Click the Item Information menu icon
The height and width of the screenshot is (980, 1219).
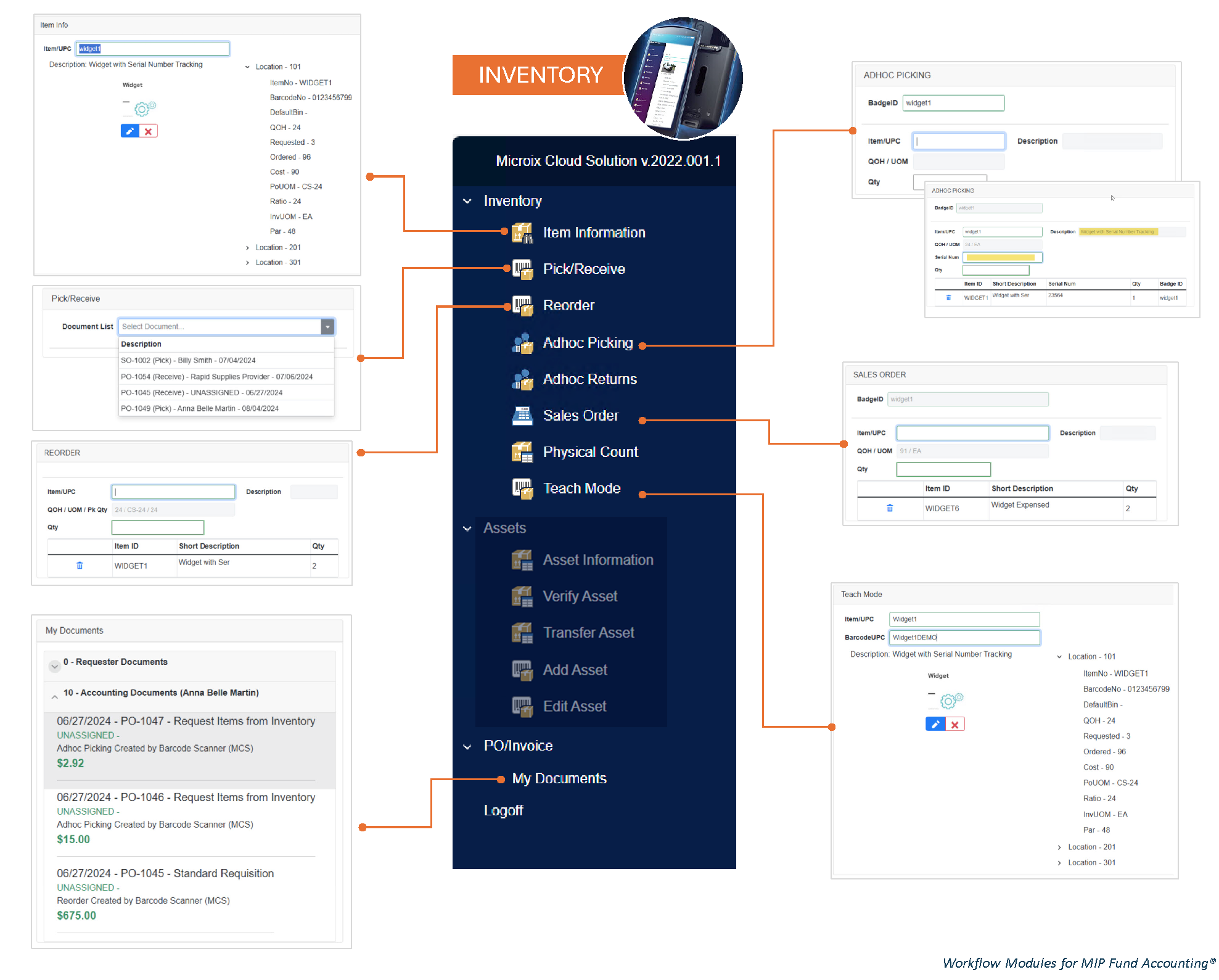(x=522, y=233)
